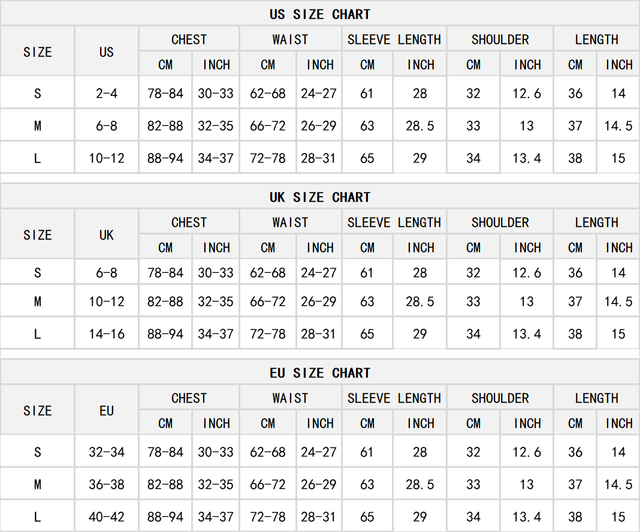Select the US size 2-4 cell
Screen dimensions: 640x532
pos(107,93)
